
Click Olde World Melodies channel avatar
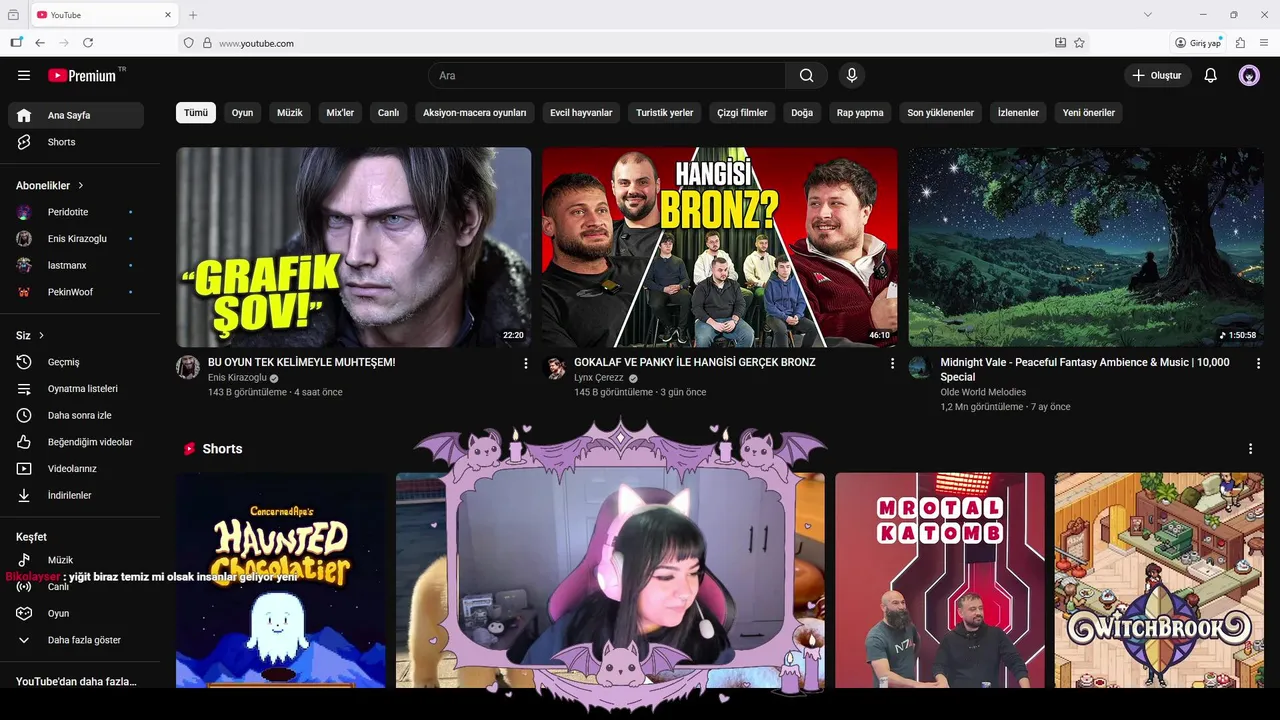(920, 367)
